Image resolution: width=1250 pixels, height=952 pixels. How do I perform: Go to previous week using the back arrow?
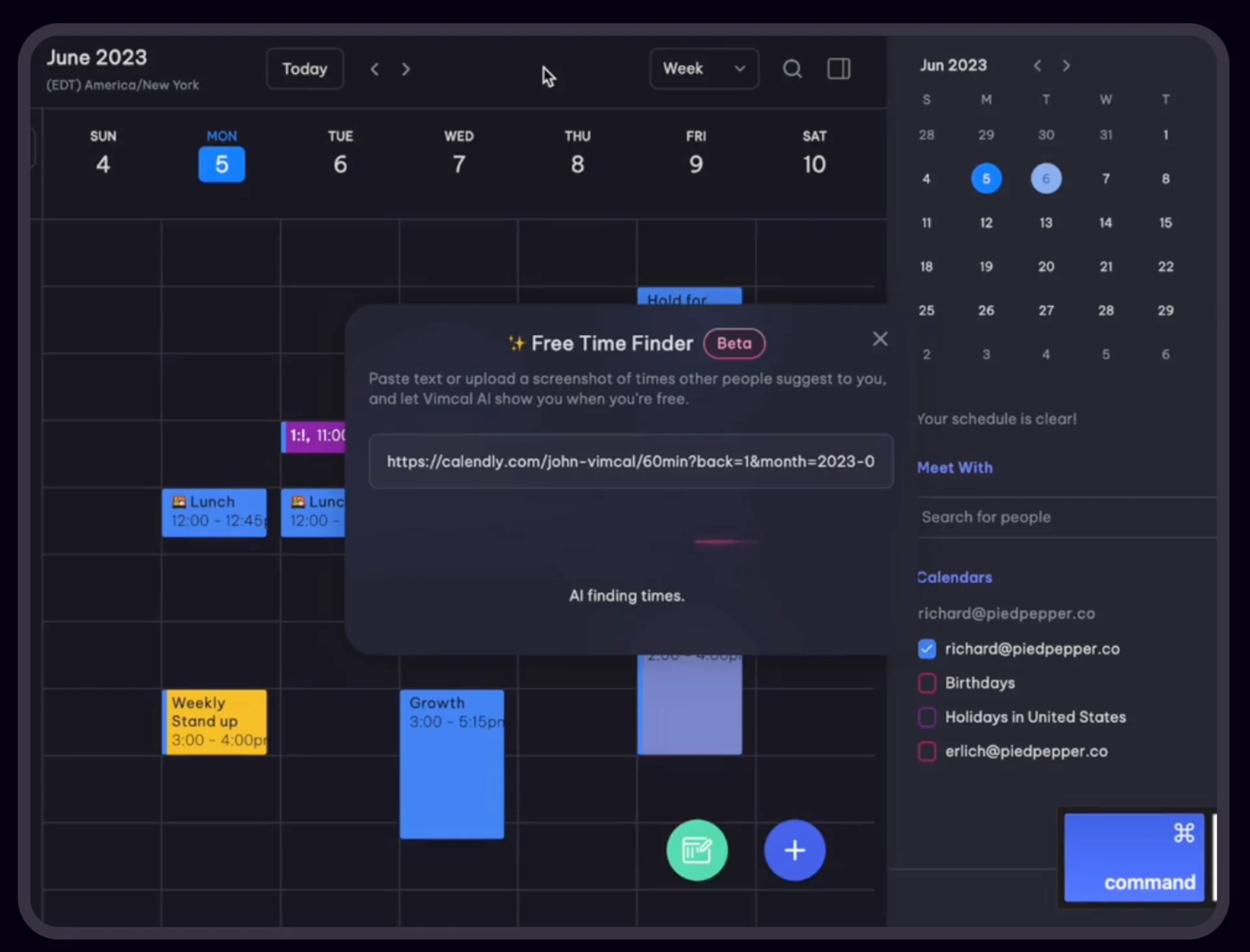[374, 68]
